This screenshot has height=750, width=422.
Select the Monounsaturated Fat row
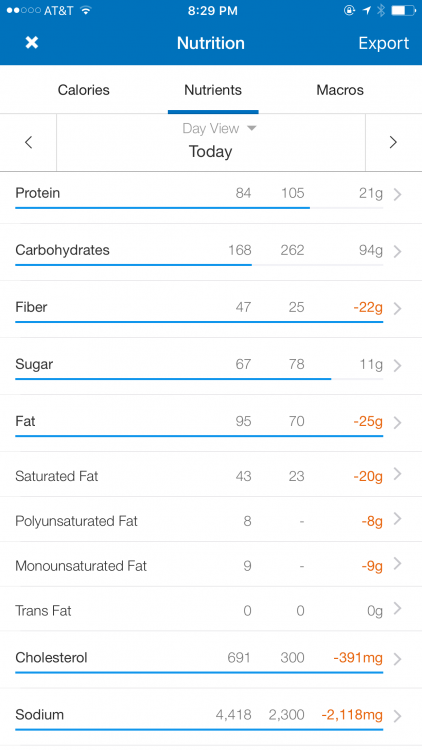(211, 564)
